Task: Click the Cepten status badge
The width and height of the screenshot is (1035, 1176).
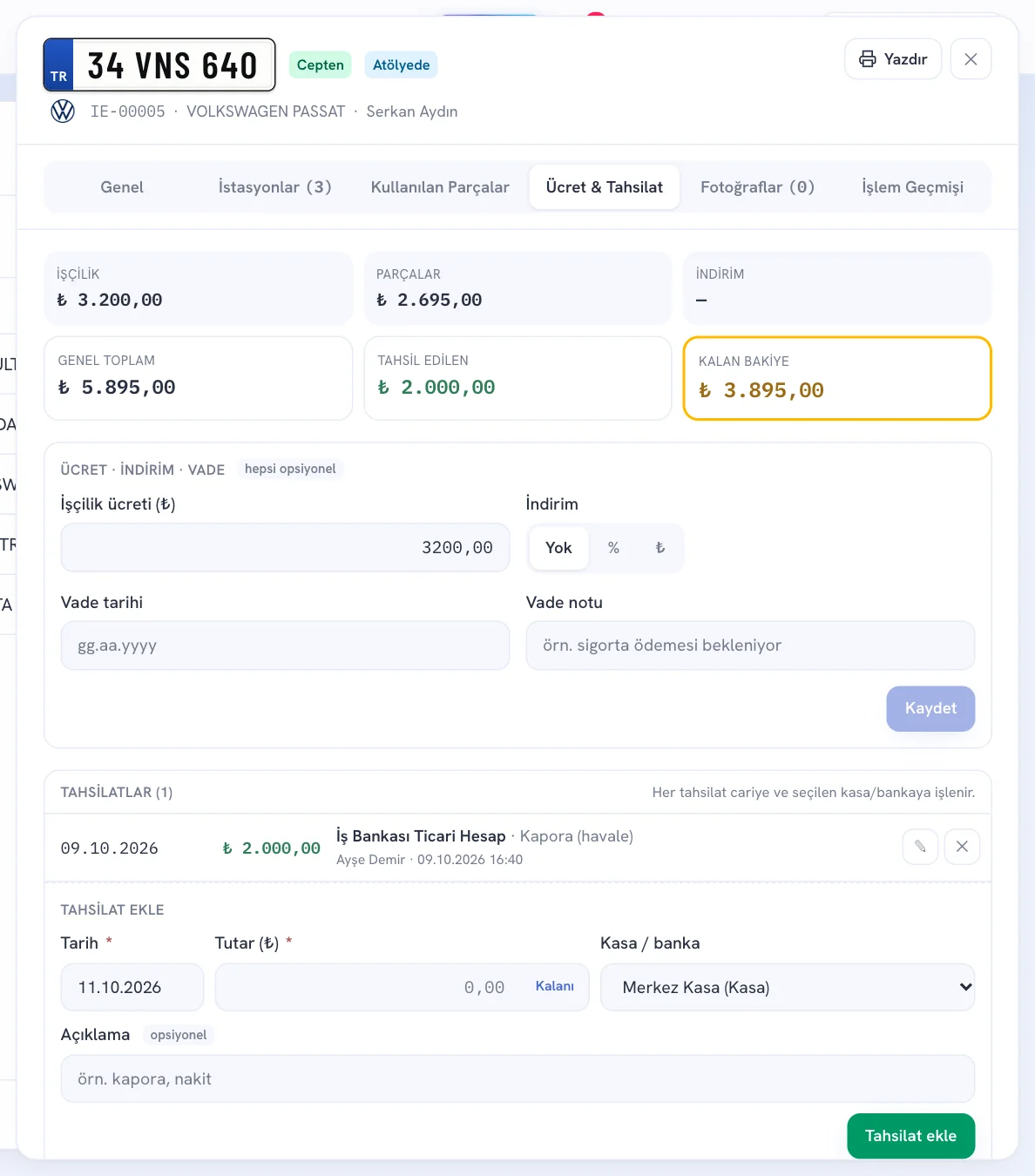Action: click(321, 65)
